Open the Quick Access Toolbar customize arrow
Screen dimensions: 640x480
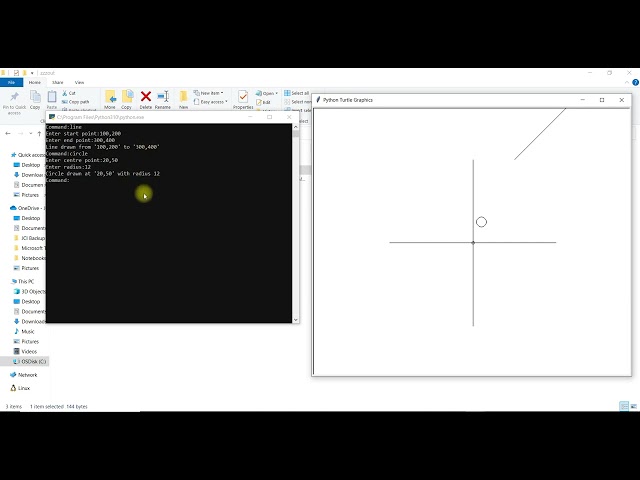tap(32, 73)
